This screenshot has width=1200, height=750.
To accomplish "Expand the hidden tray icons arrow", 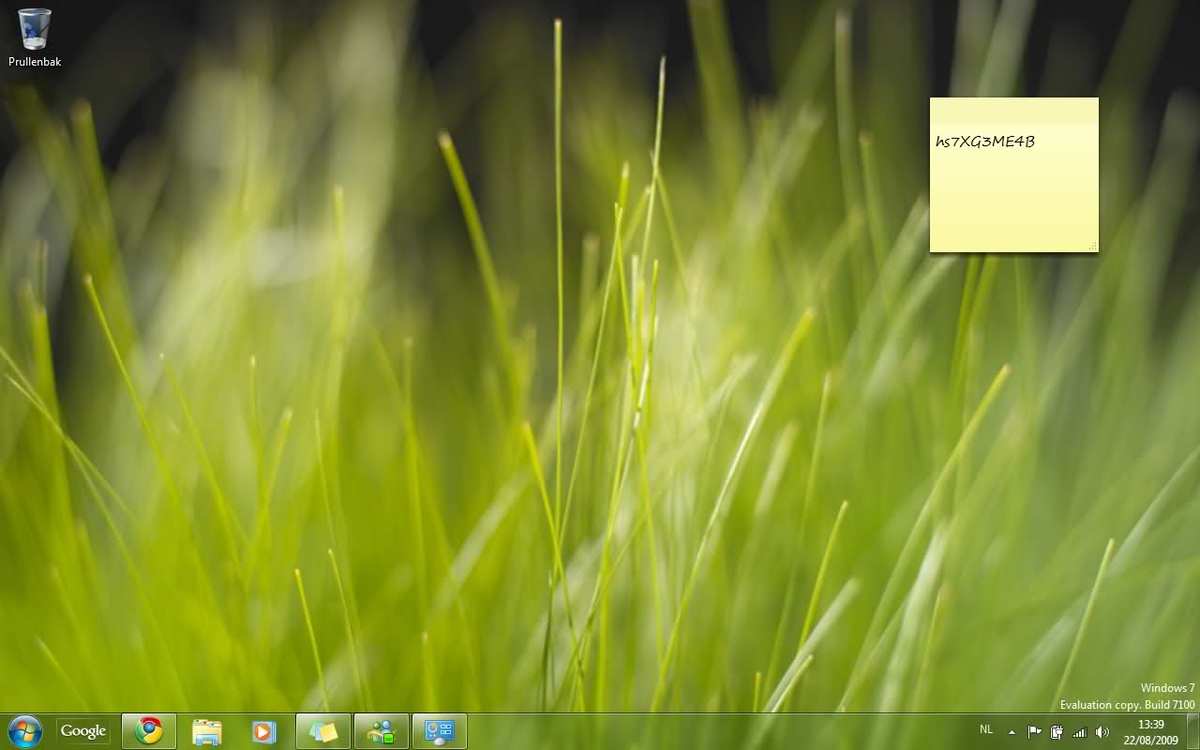I will click(1012, 732).
